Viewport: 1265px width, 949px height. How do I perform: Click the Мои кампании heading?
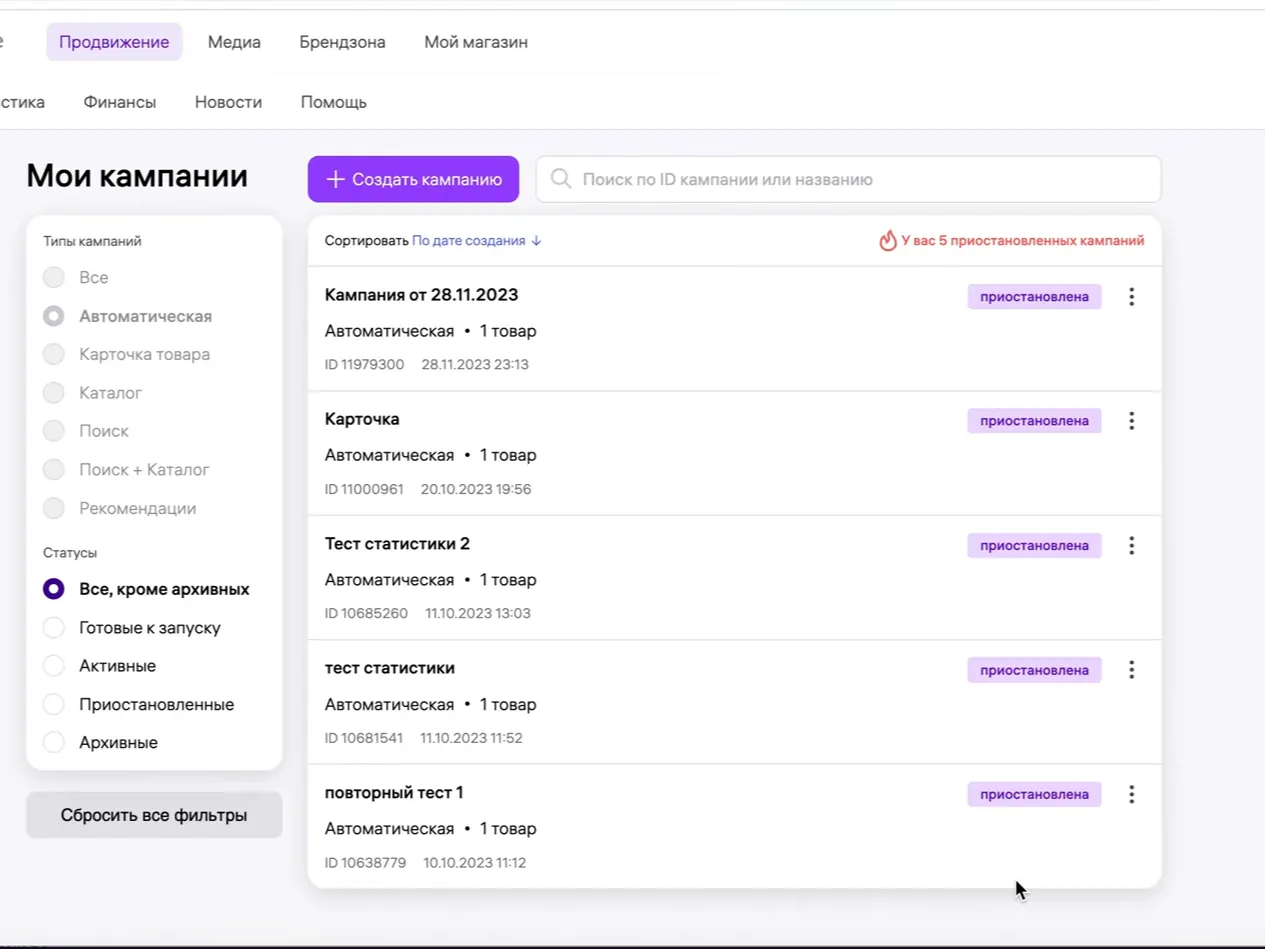click(x=137, y=176)
